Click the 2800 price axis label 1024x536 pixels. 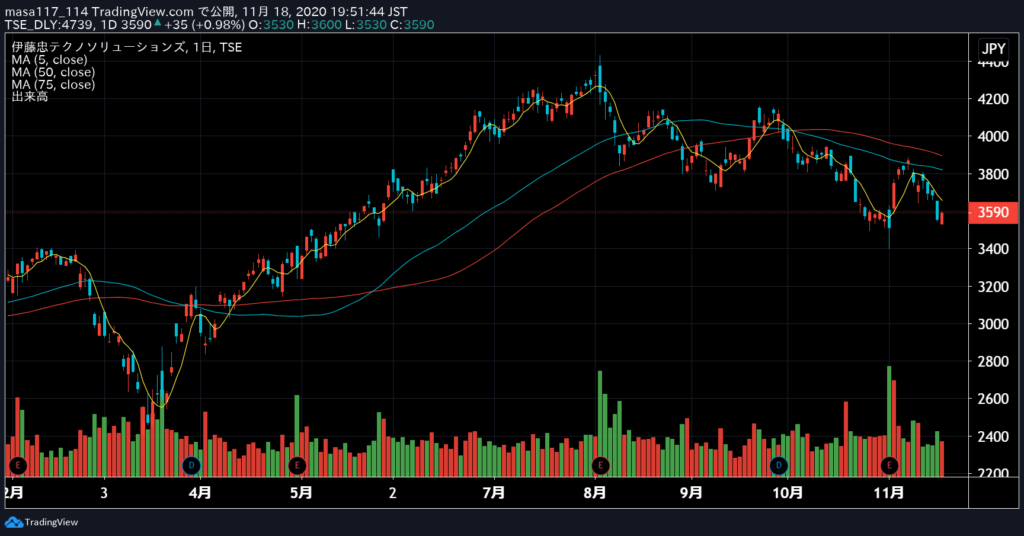coord(993,361)
